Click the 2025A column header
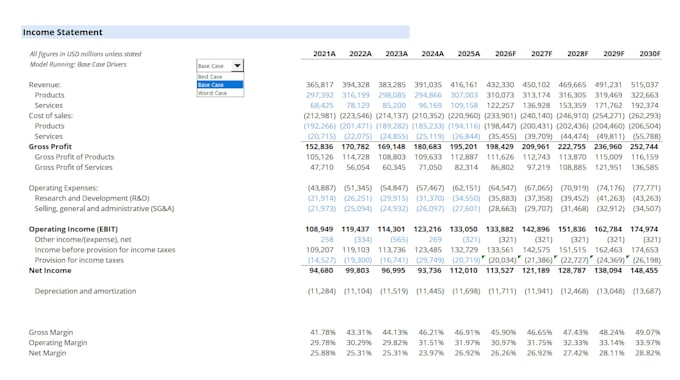The height and width of the screenshot is (380, 680). [469, 54]
